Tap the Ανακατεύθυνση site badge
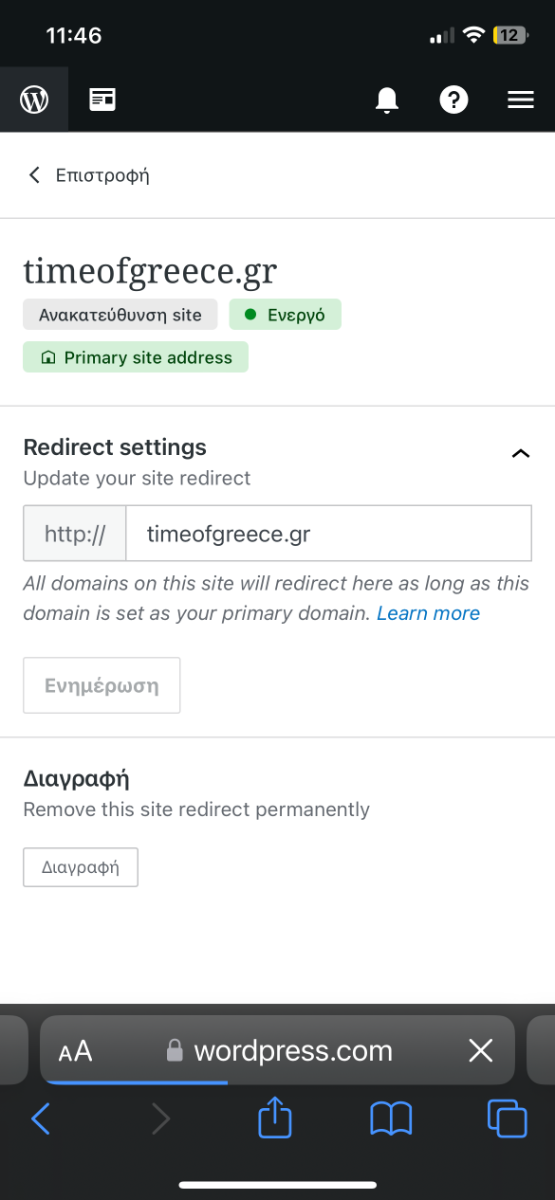Image resolution: width=555 pixels, height=1200 pixels. point(120,315)
